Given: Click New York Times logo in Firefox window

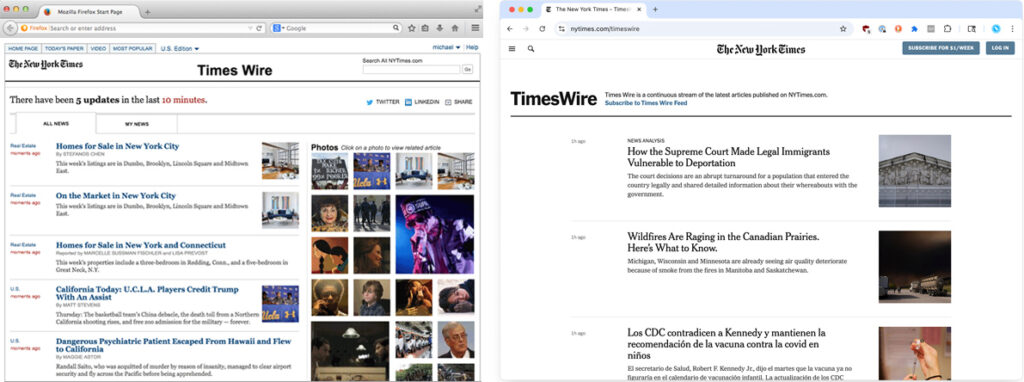Looking at the screenshot, I should (46, 64).
